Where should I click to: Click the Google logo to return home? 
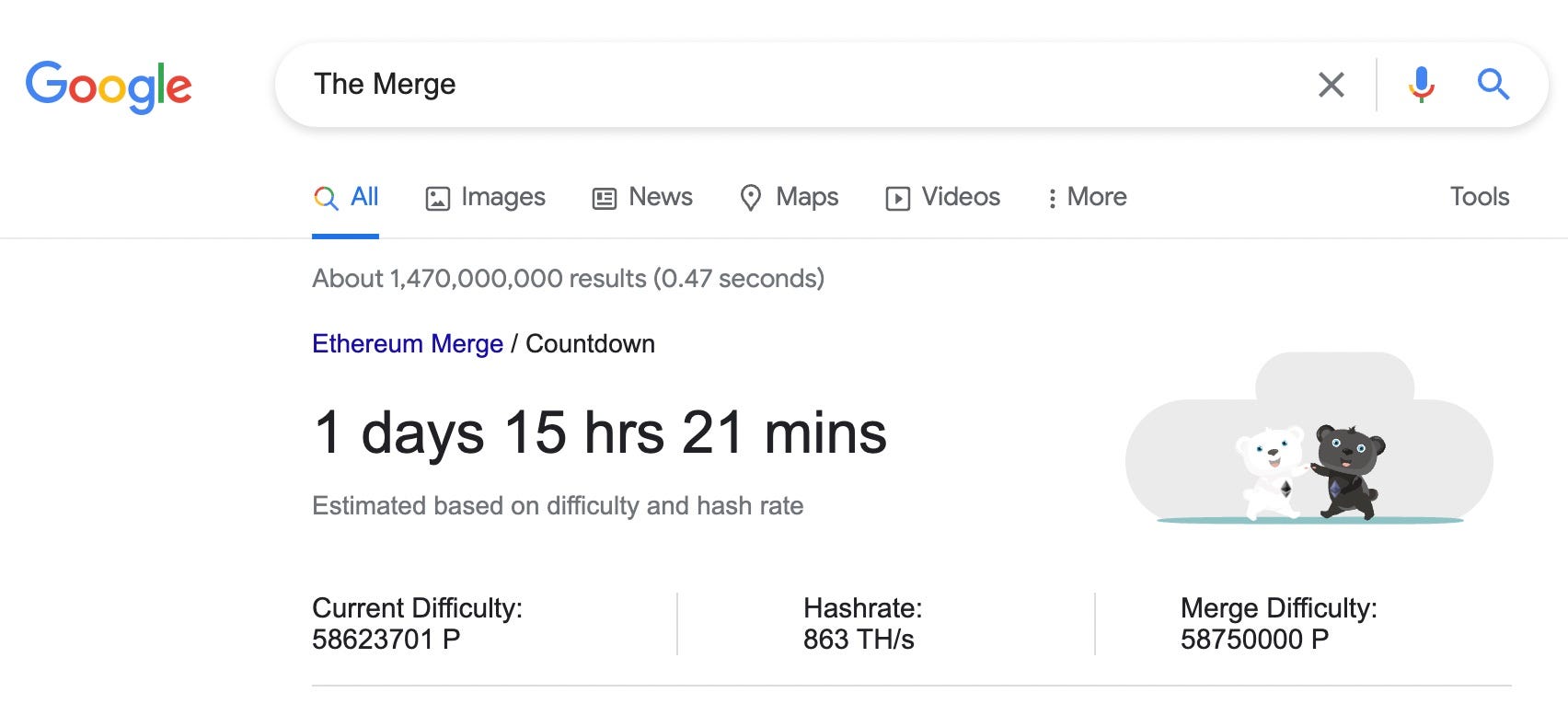pos(110,84)
